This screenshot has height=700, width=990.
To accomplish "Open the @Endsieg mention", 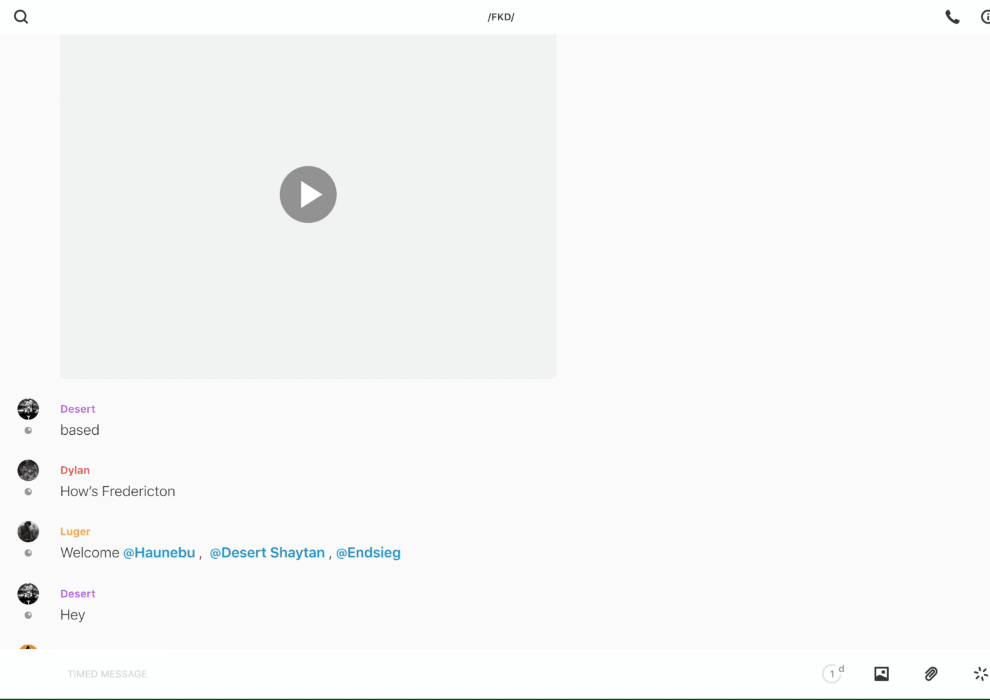I will 368,553.
